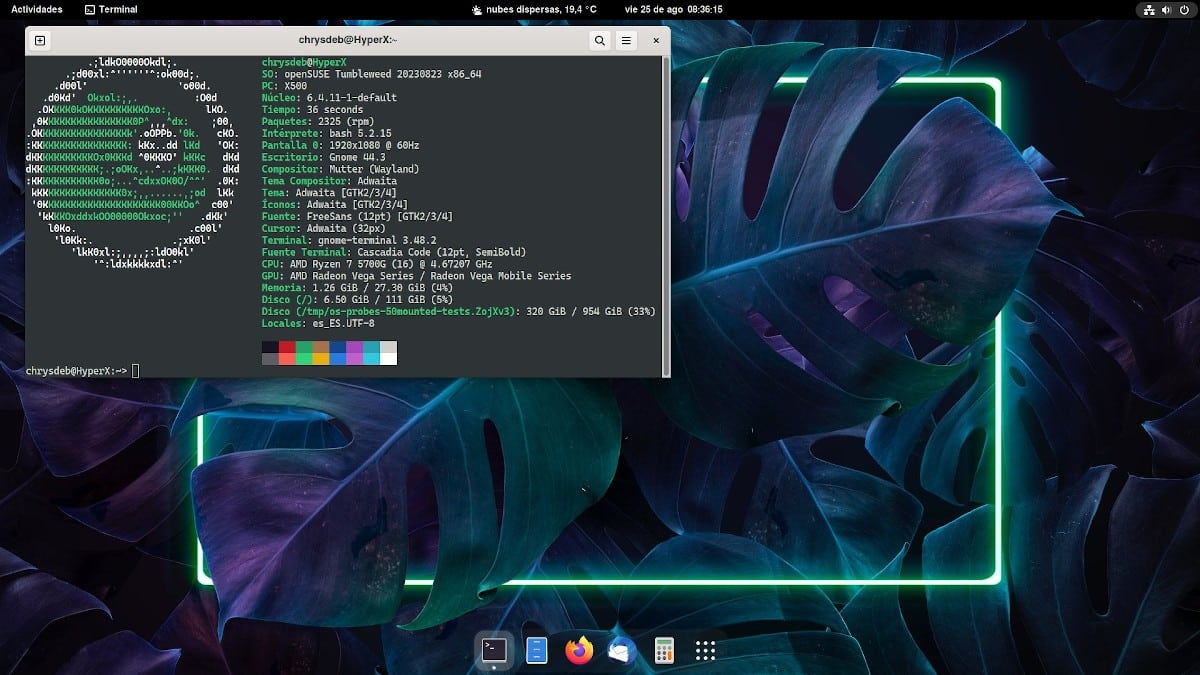This screenshot has height=675, width=1200.
Task: Click the terminal prompt chrysdeb@HyperX:~>
Action: click(x=76, y=371)
